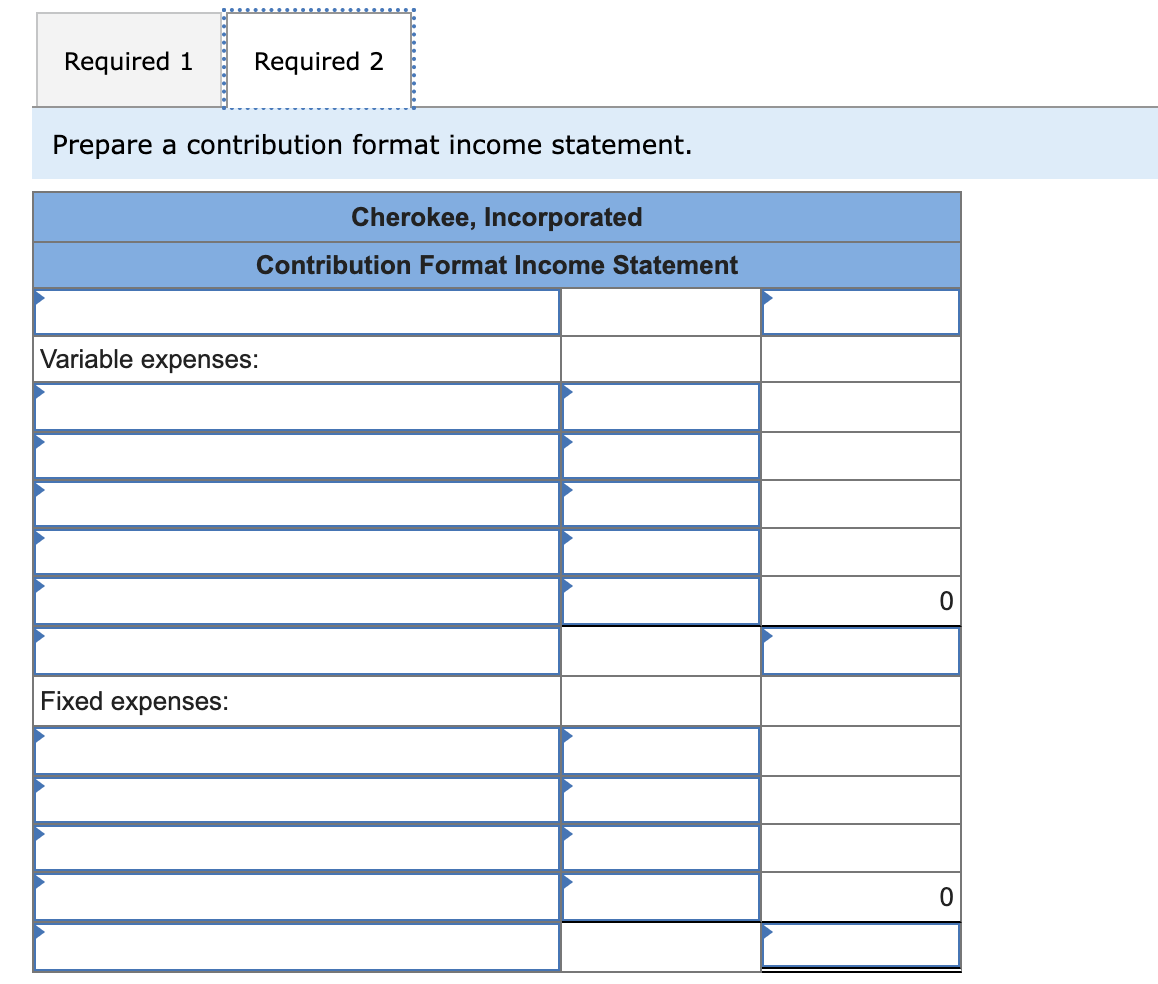Click the total fixed expenses 0 value
The height and width of the screenshot is (984, 1158).
click(x=946, y=897)
